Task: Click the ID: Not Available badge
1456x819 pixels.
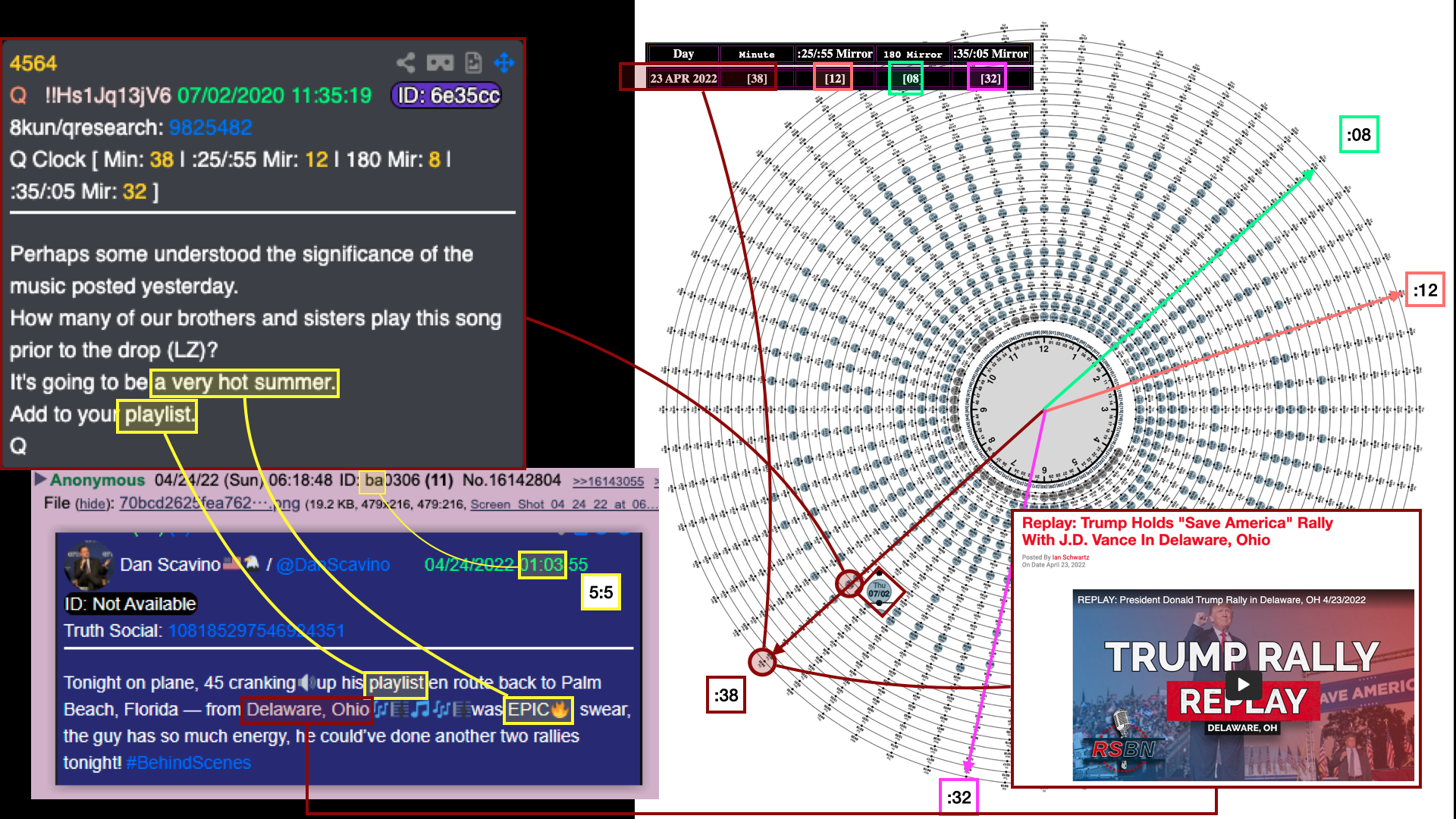Action: pyautogui.click(x=130, y=604)
